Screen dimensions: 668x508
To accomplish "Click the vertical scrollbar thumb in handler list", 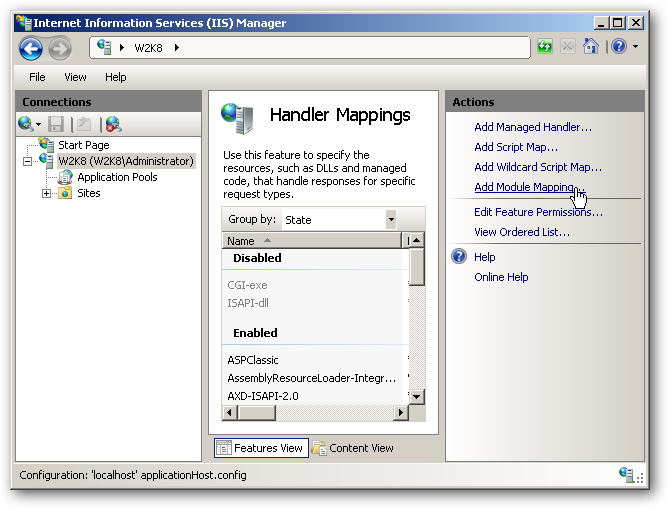I will click(x=416, y=267).
